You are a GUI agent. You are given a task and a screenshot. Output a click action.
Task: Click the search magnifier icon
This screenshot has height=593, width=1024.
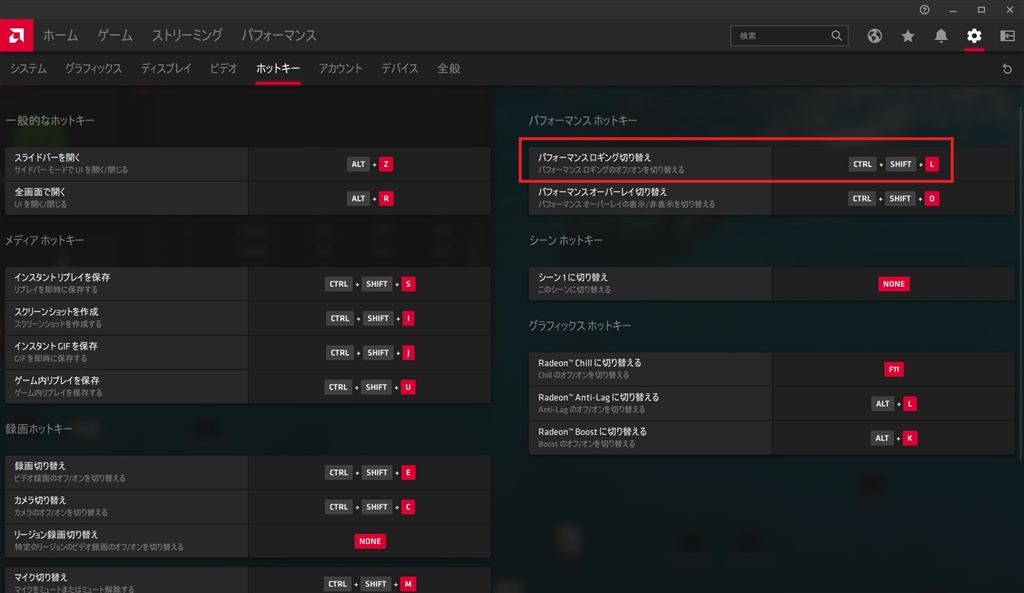837,36
